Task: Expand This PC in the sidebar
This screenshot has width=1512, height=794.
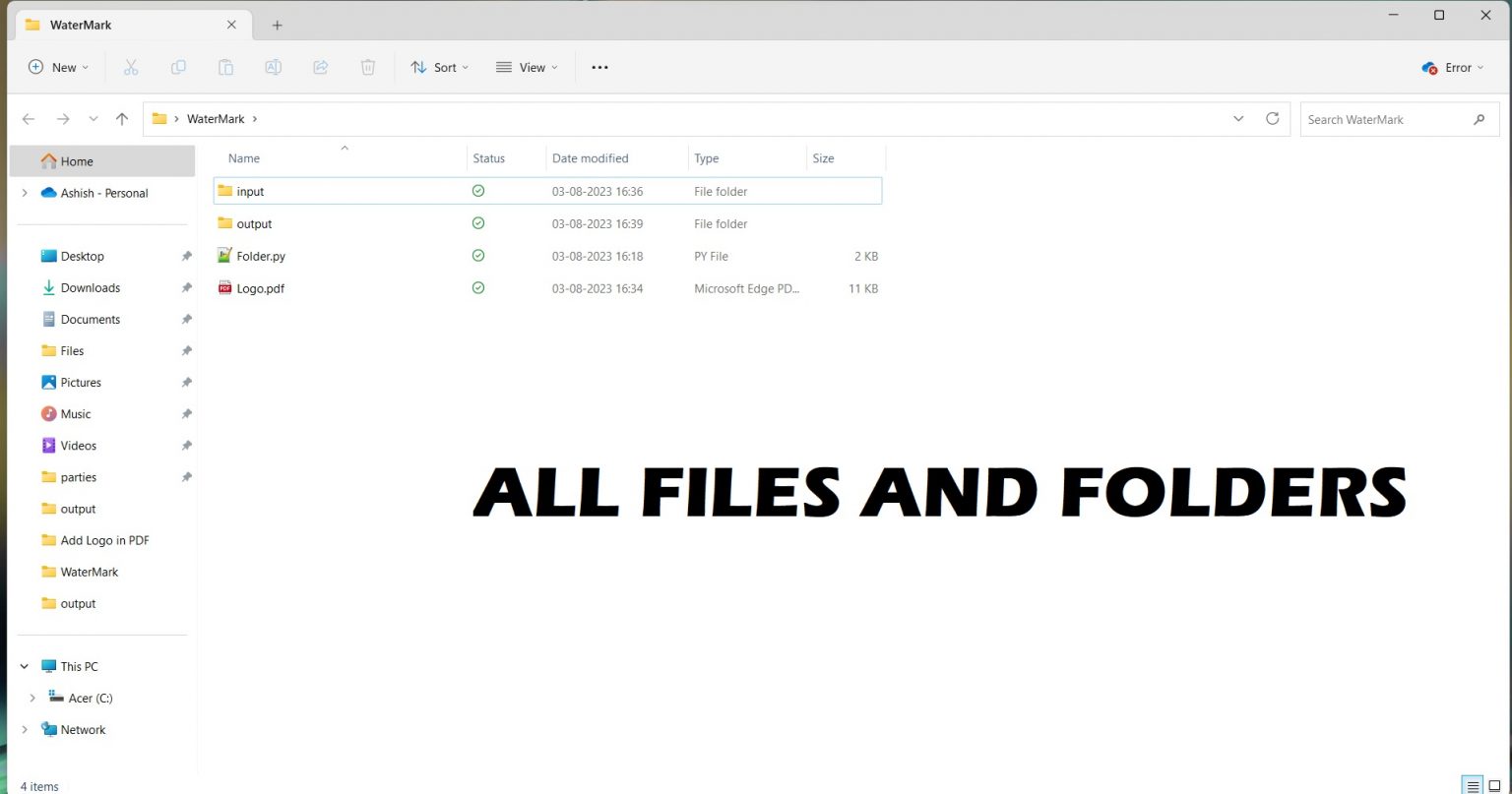Action: coord(25,666)
